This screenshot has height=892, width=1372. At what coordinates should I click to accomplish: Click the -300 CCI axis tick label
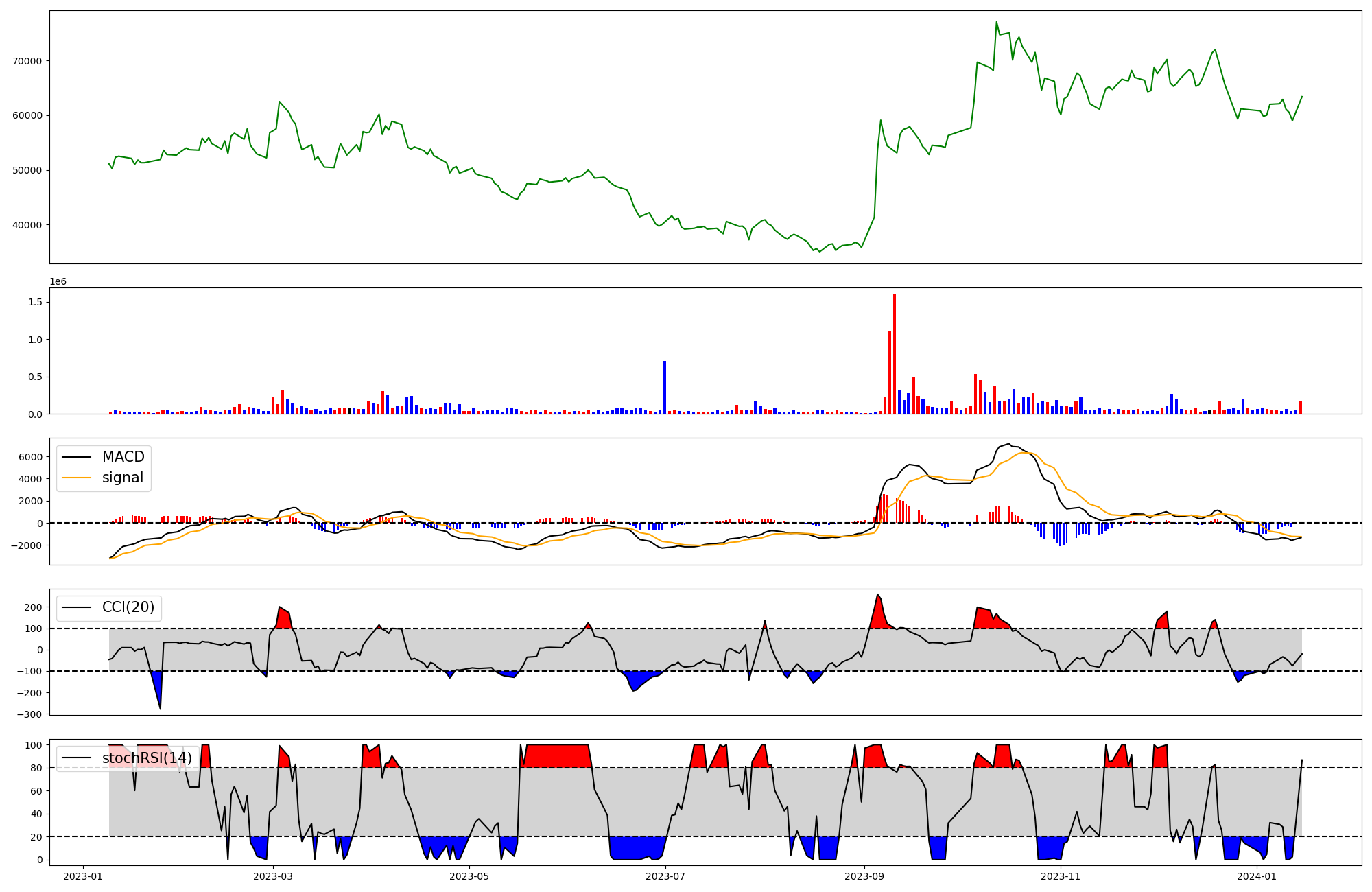click(28, 714)
